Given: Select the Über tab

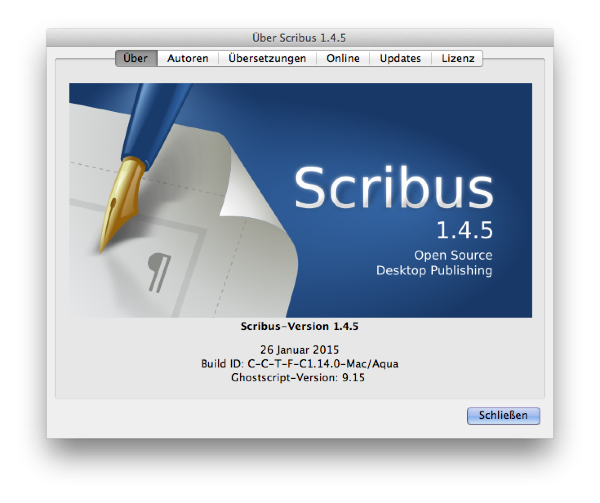Looking at the screenshot, I should (135, 58).
